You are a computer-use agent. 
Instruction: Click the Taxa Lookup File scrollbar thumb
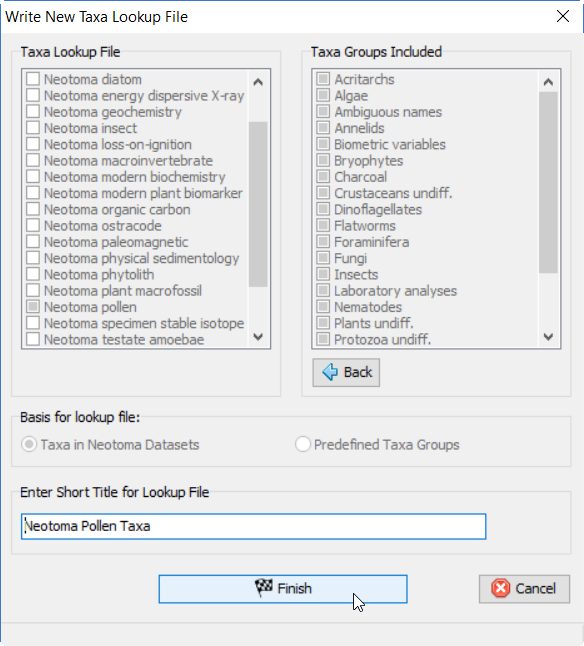pos(258,204)
